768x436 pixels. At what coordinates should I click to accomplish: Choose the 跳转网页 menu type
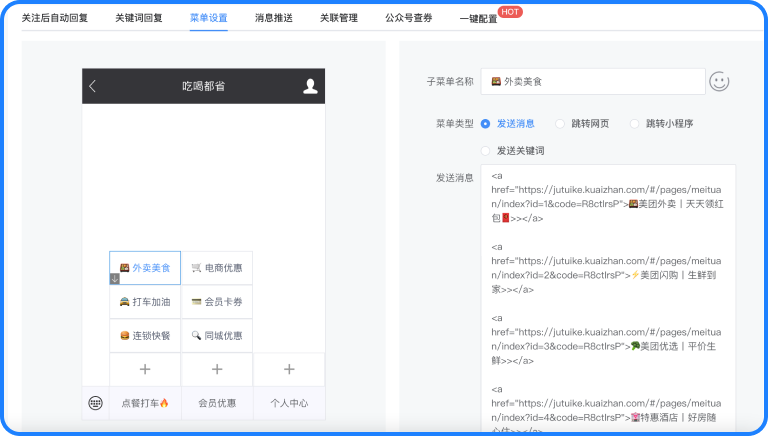click(560, 124)
